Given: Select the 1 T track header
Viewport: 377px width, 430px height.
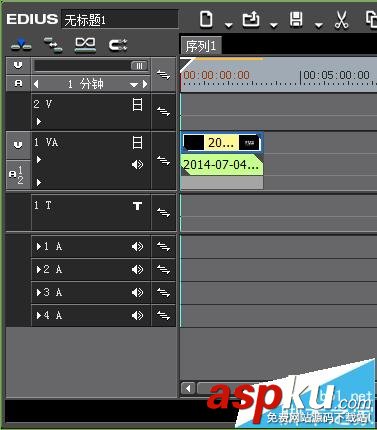Looking at the screenshot, I should [91, 213].
